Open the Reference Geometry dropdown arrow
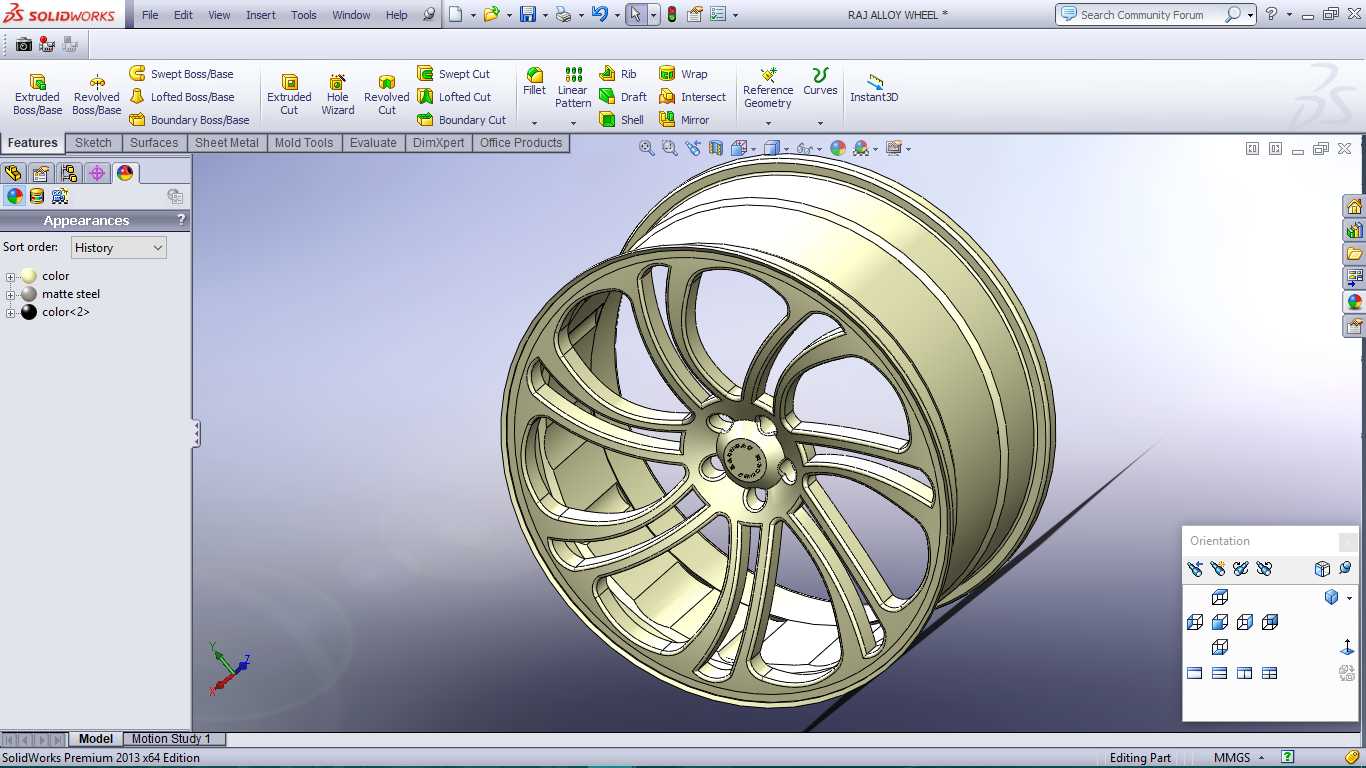The height and width of the screenshot is (768, 1366). click(x=768, y=123)
